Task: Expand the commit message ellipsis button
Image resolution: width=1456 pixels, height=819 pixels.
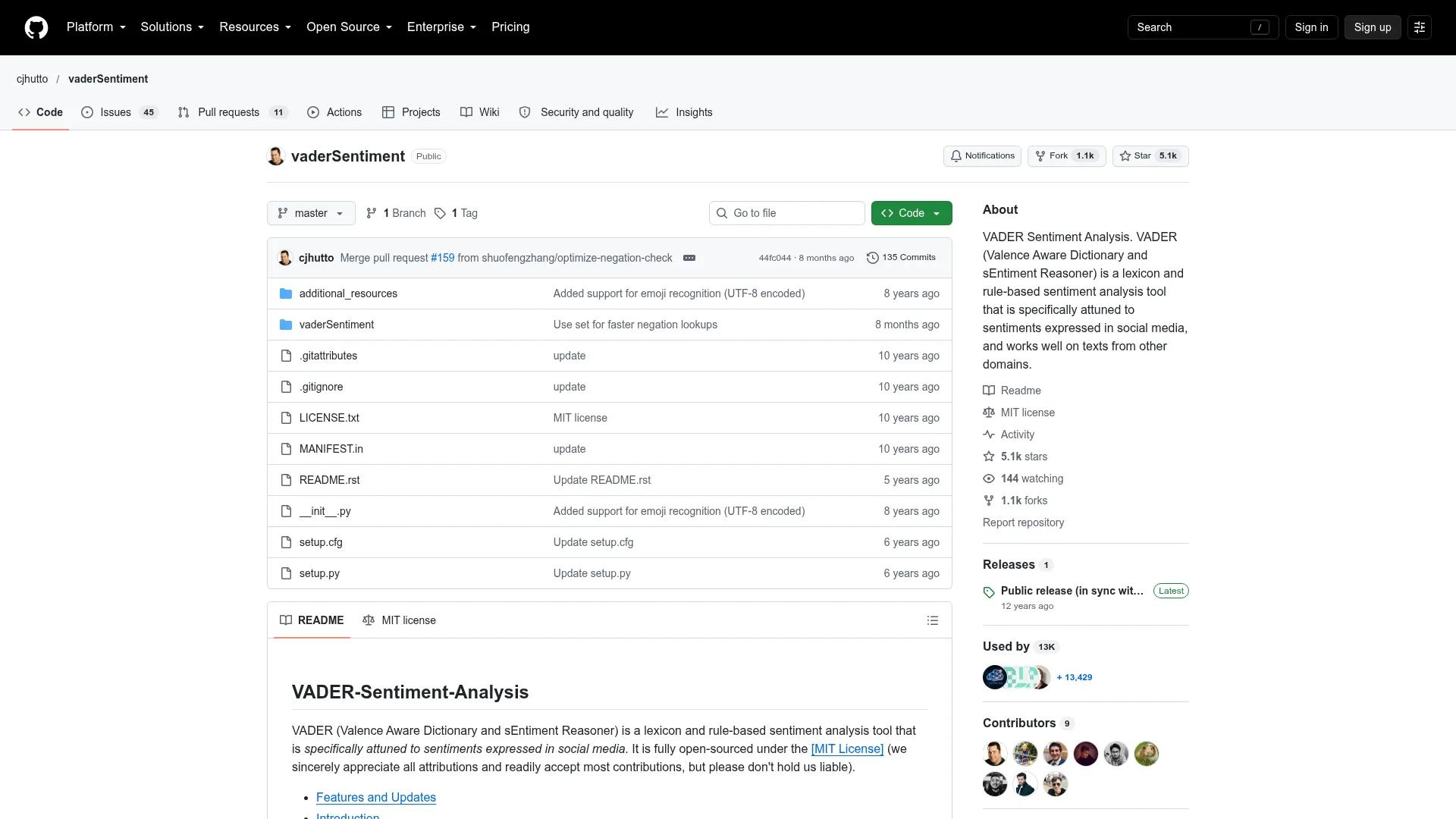Action: tap(689, 258)
